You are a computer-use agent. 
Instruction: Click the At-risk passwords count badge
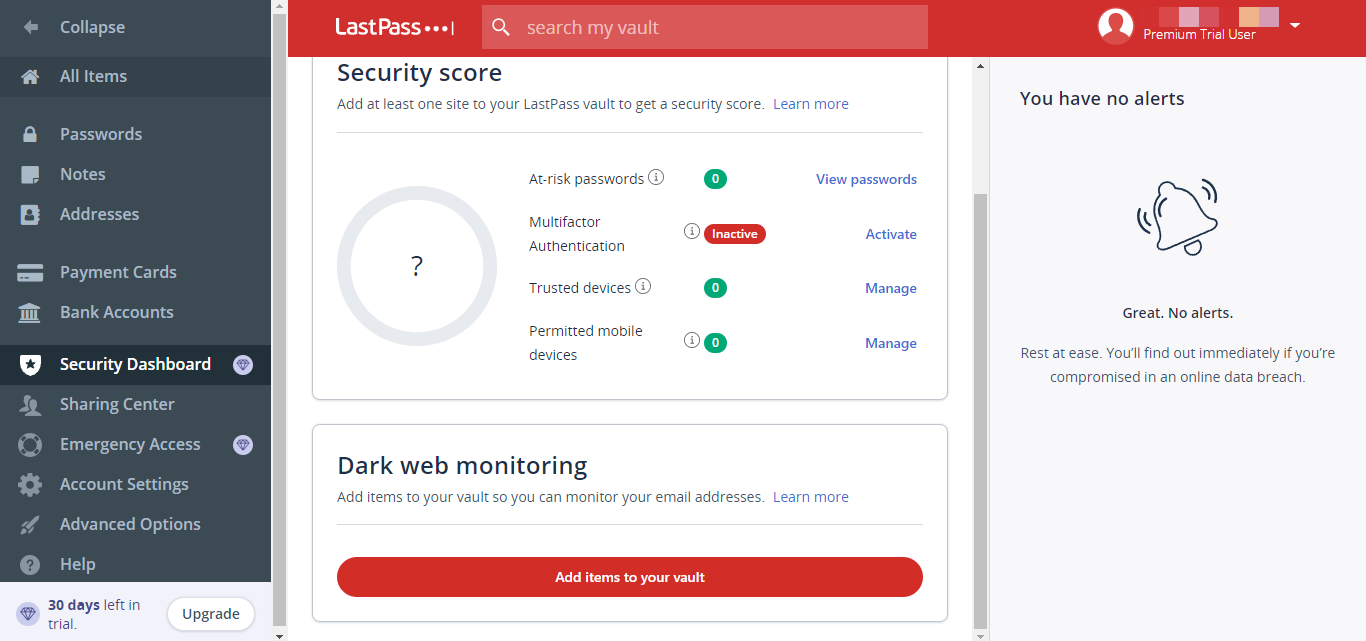(715, 179)
